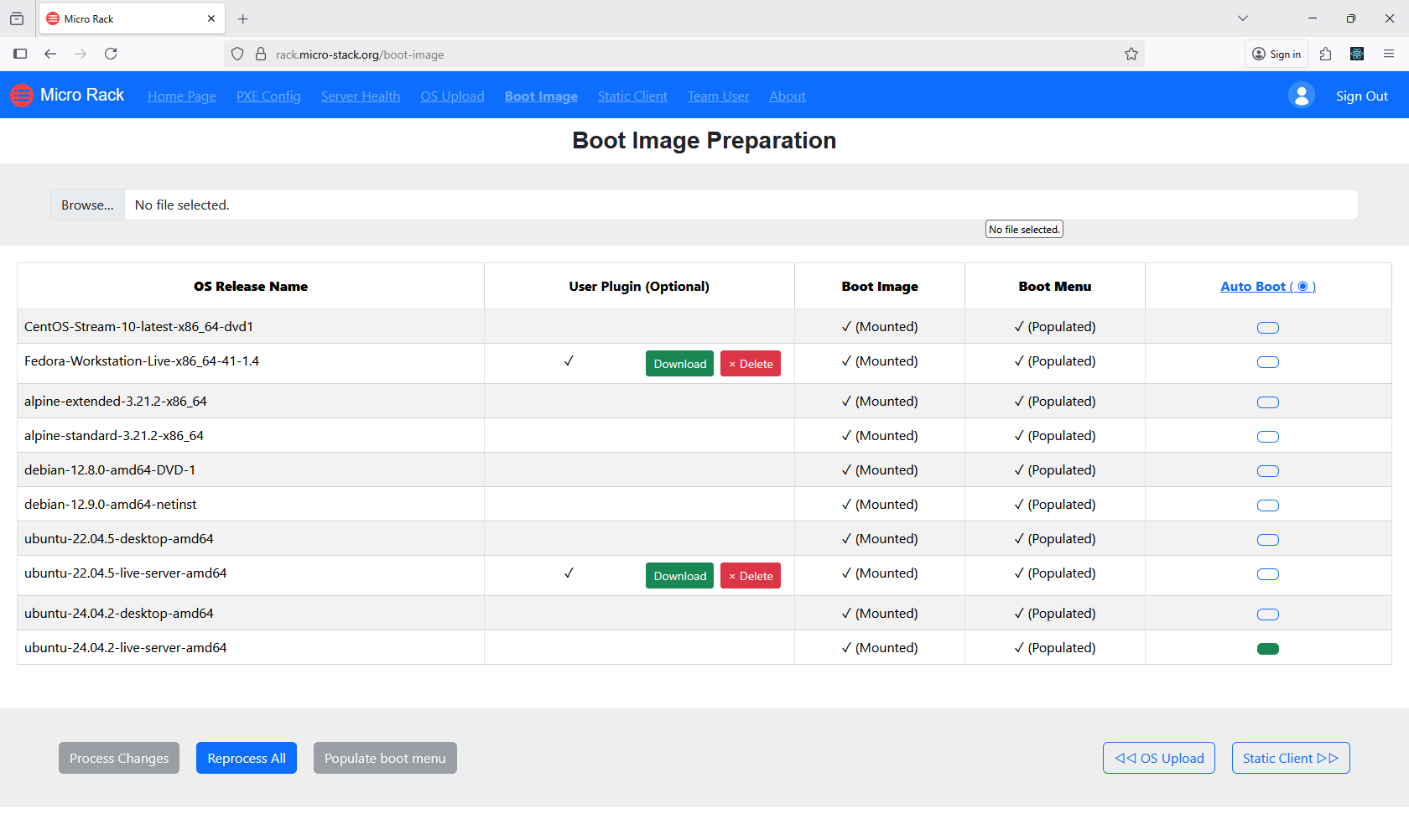Image resolution: width=1409 pixels, height=840 pixels.
Task: Click the tracking protection shield icon
Action: point(237,54)
